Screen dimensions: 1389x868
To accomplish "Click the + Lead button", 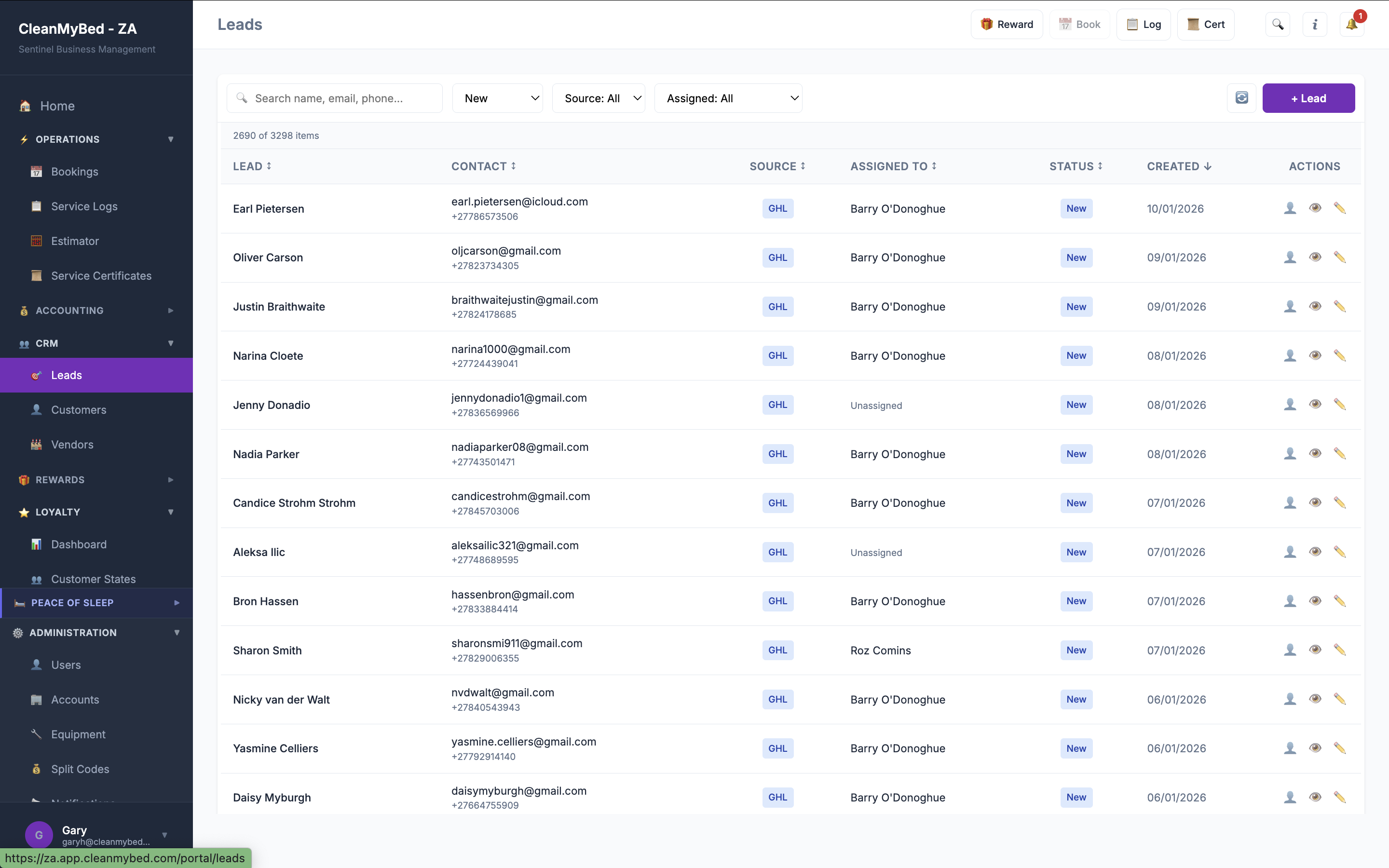I will point(1308,97).
